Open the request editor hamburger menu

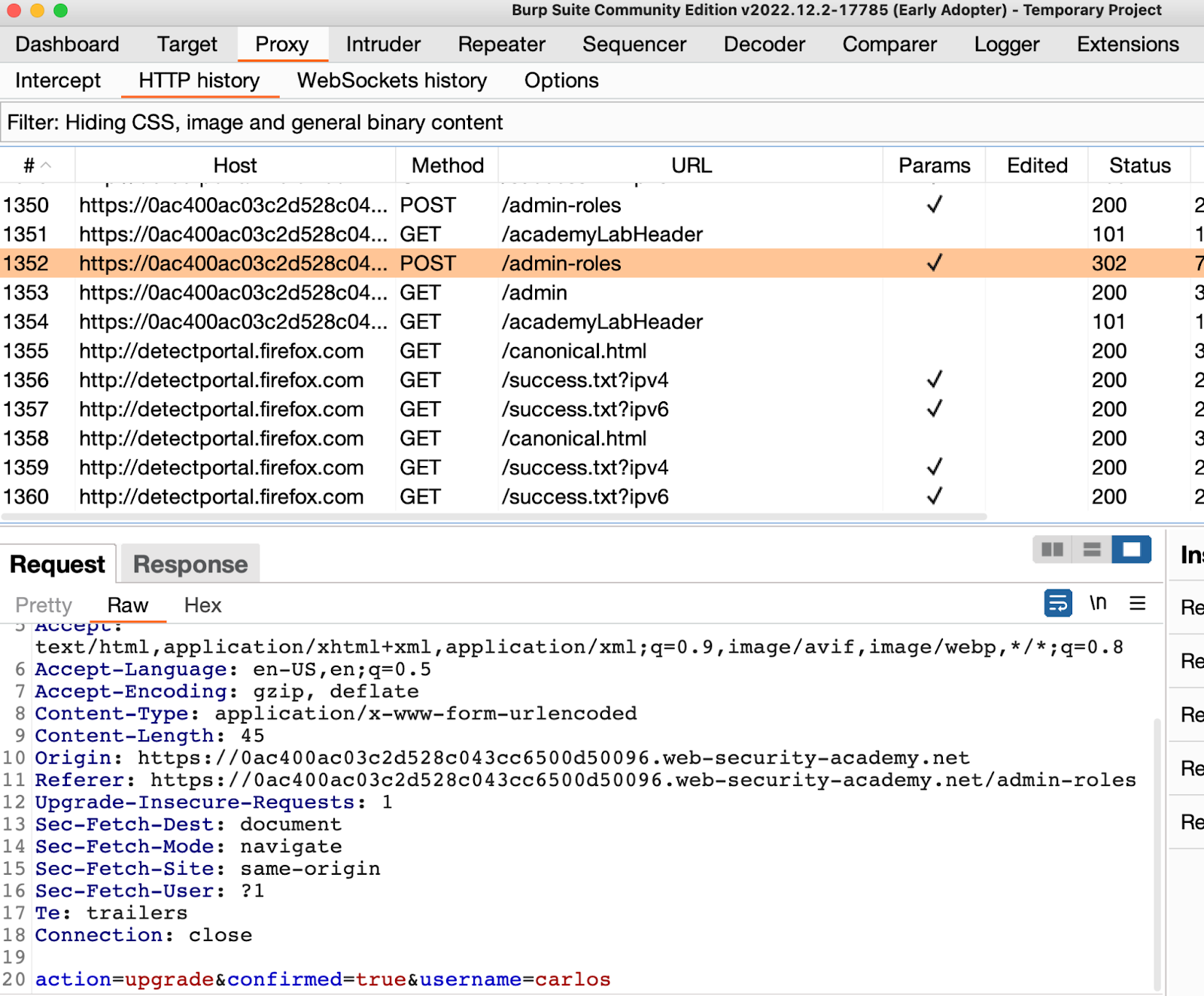coord(1138,603)
